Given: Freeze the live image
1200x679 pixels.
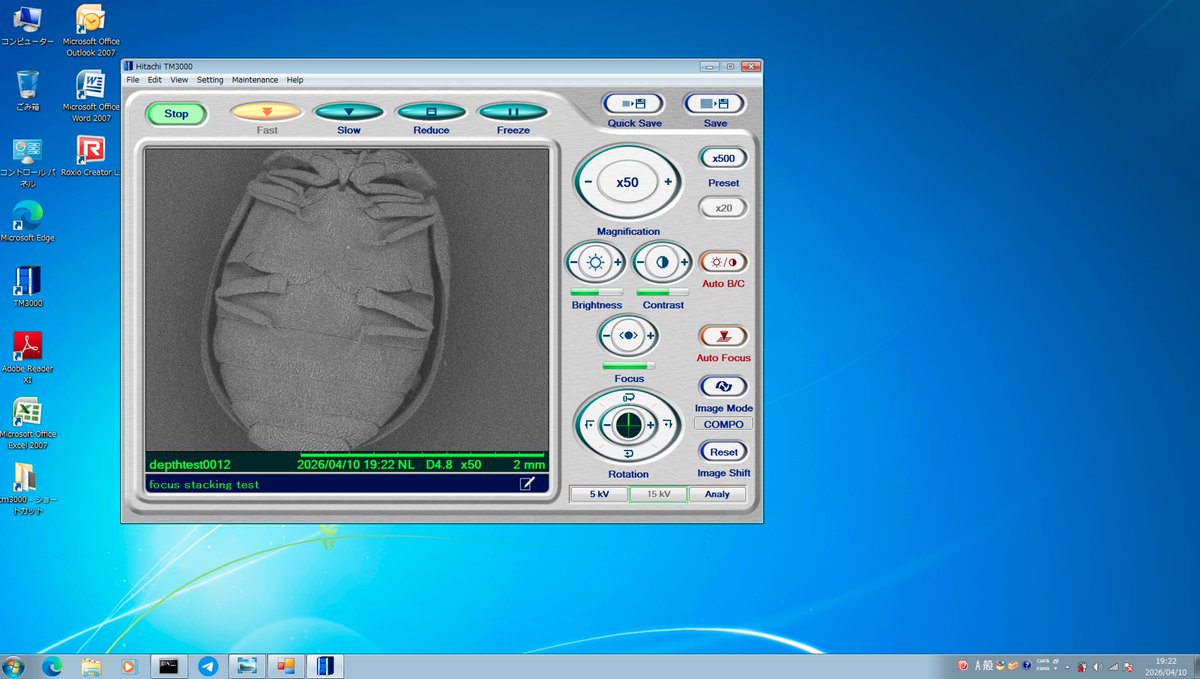Looking at the screenshot, I should [513, 112].
